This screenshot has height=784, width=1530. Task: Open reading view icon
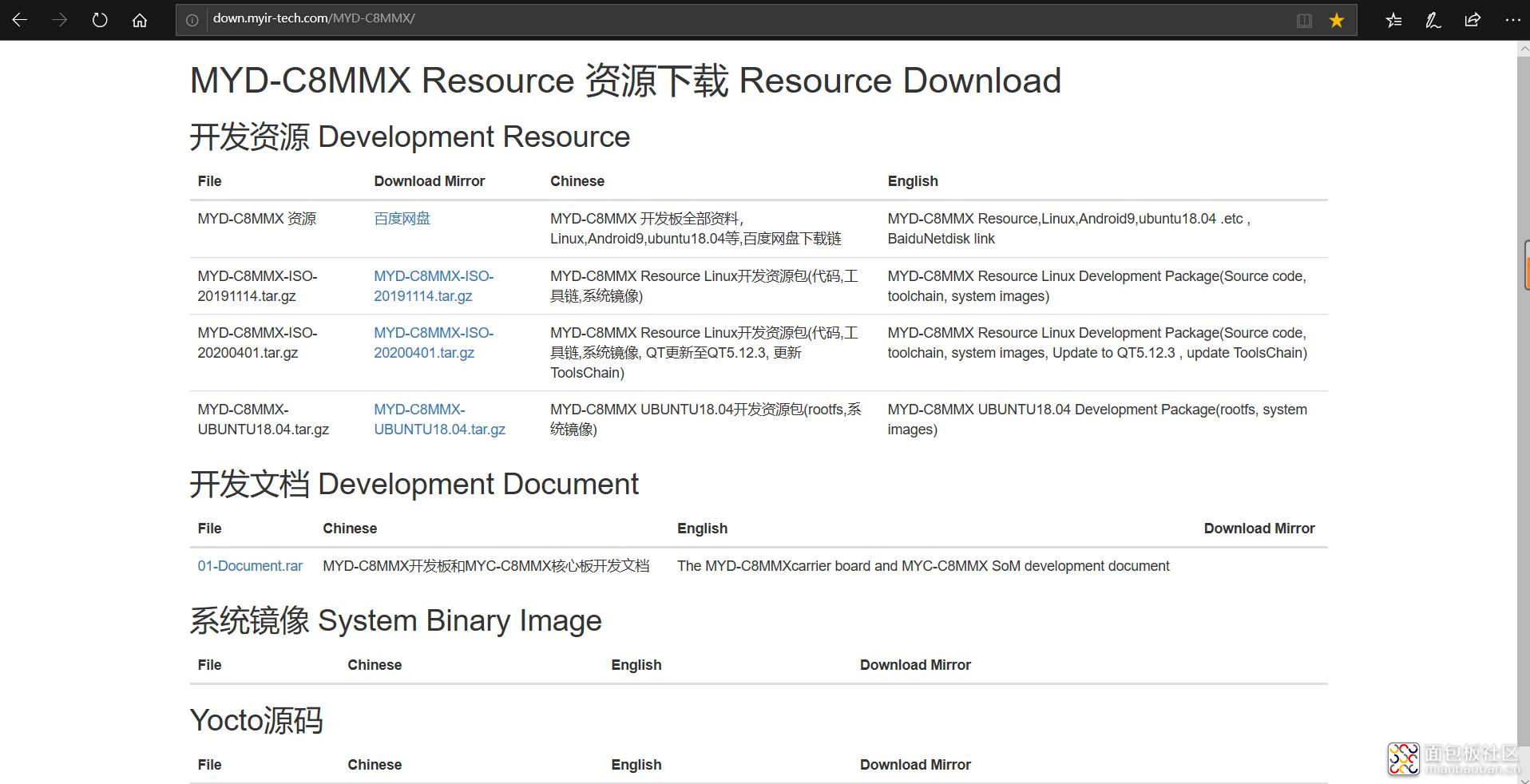(1304, 20)
